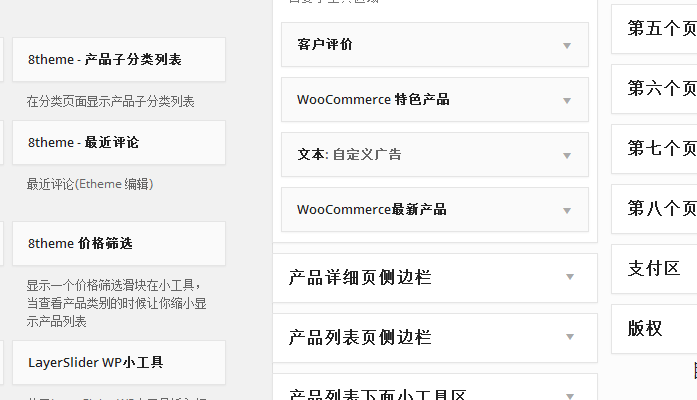Image resolution: width=697 pixels, height=400 pixels.
Task: Open the WooCommerce 特色产品 widget title
Action: 373,100
